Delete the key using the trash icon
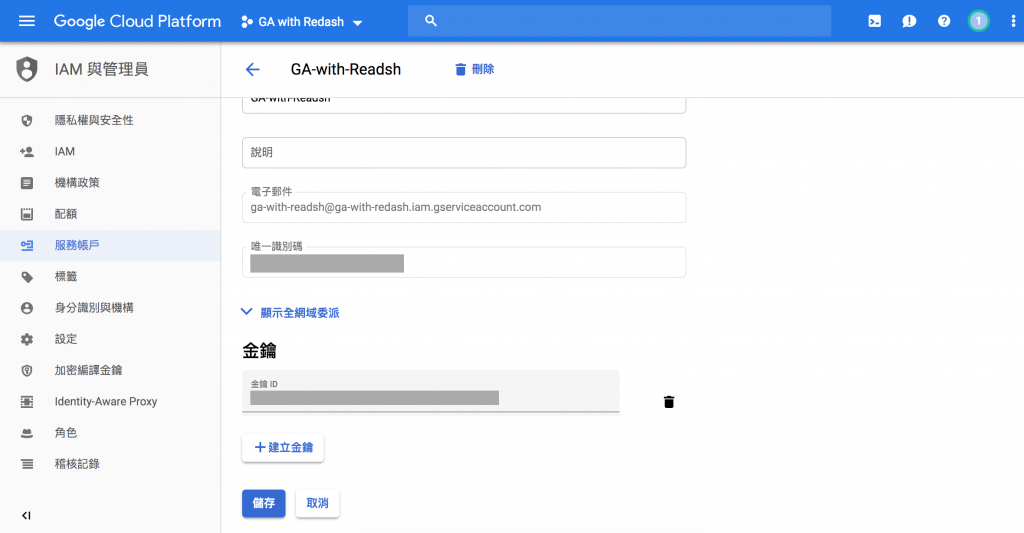Image resolution: width=1024 pixels, height=533 pixels. click(669, 402)
